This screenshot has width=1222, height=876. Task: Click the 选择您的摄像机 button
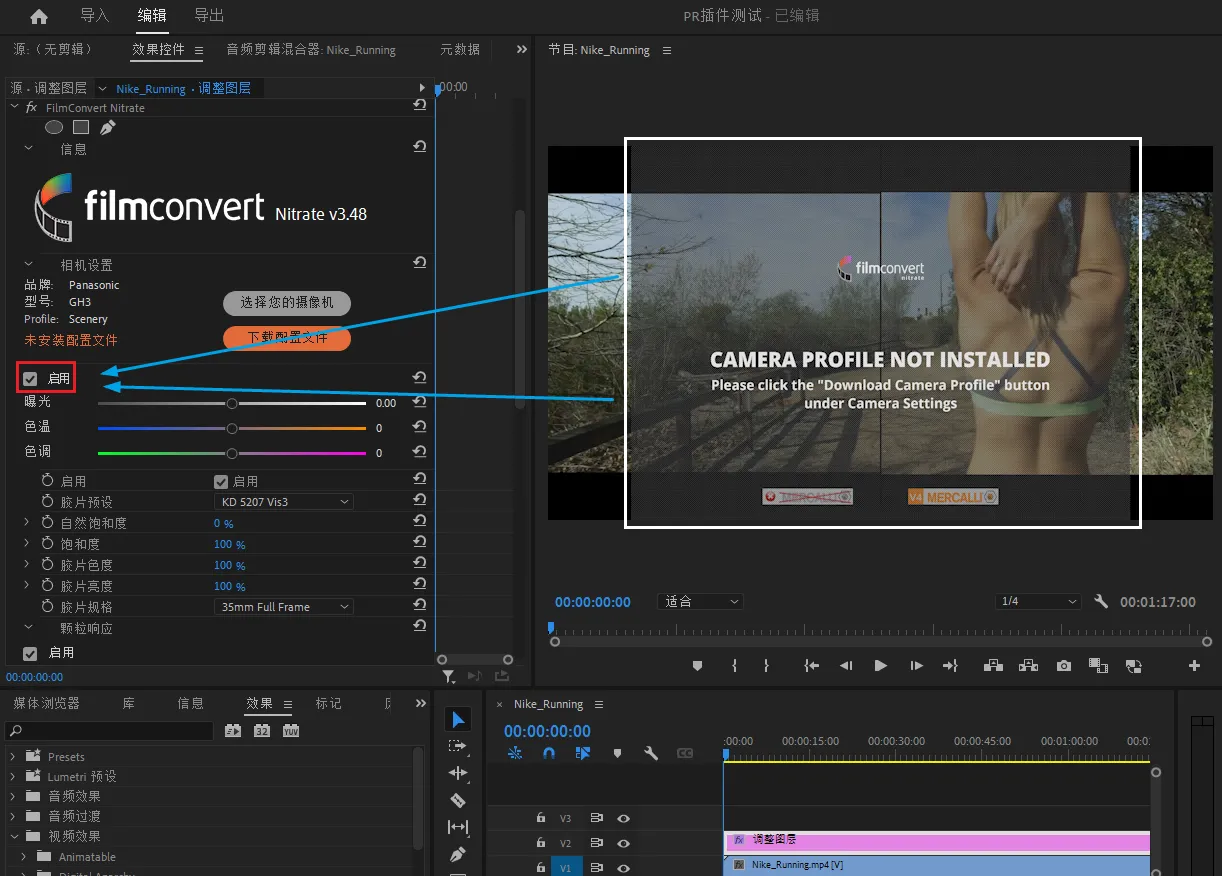coord(287,302)
